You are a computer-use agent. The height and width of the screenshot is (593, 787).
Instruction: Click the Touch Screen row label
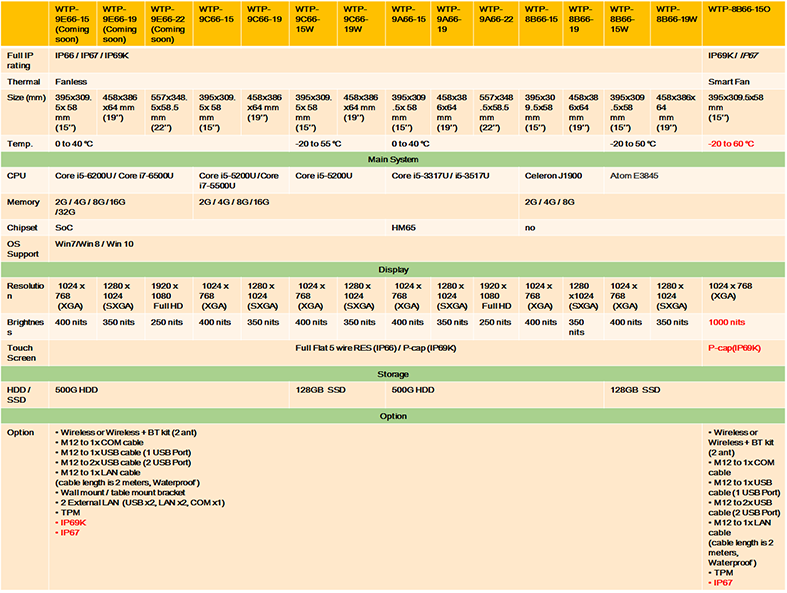point(22,352)
